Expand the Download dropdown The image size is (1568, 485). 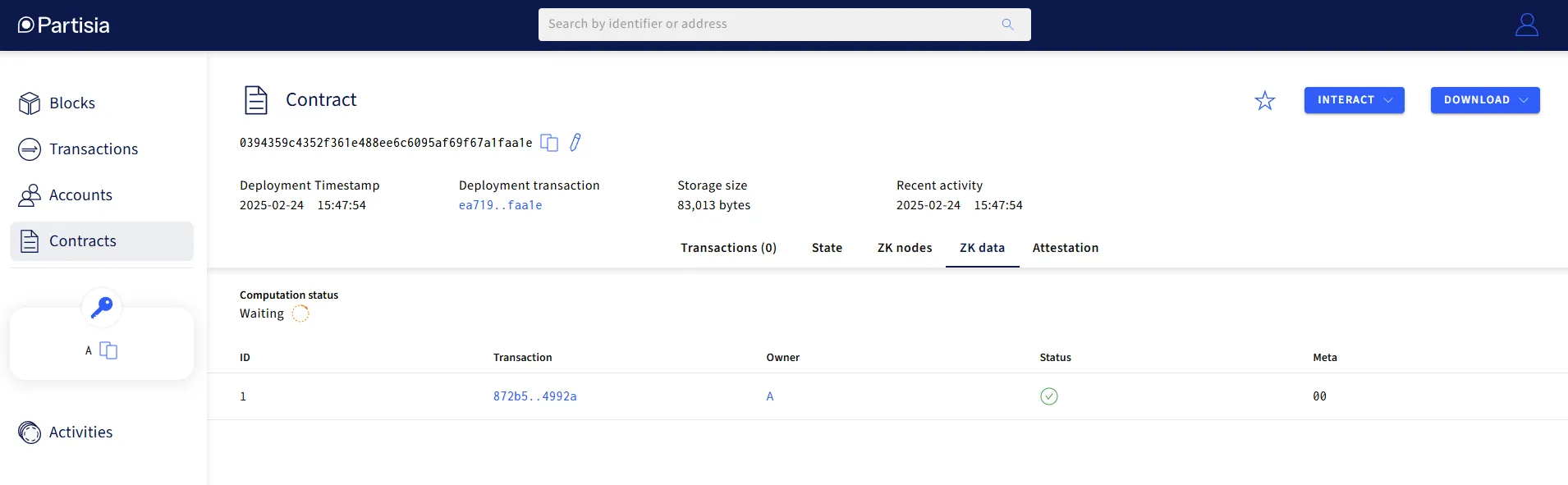point(1484,100)
